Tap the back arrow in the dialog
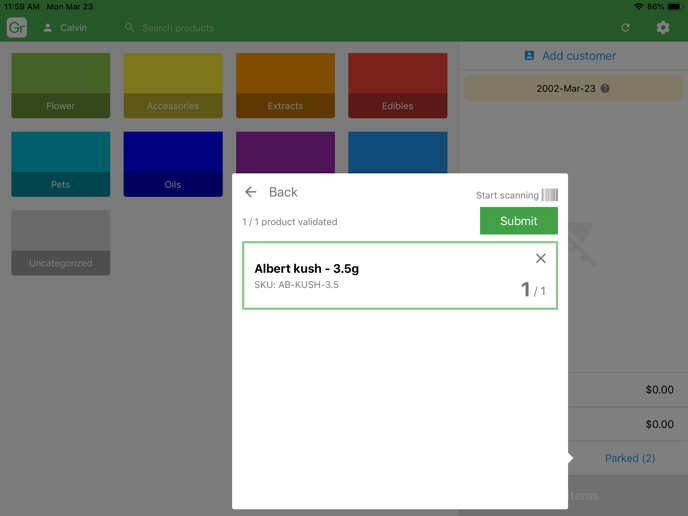The image size is (688, 516). pos(251,192)
